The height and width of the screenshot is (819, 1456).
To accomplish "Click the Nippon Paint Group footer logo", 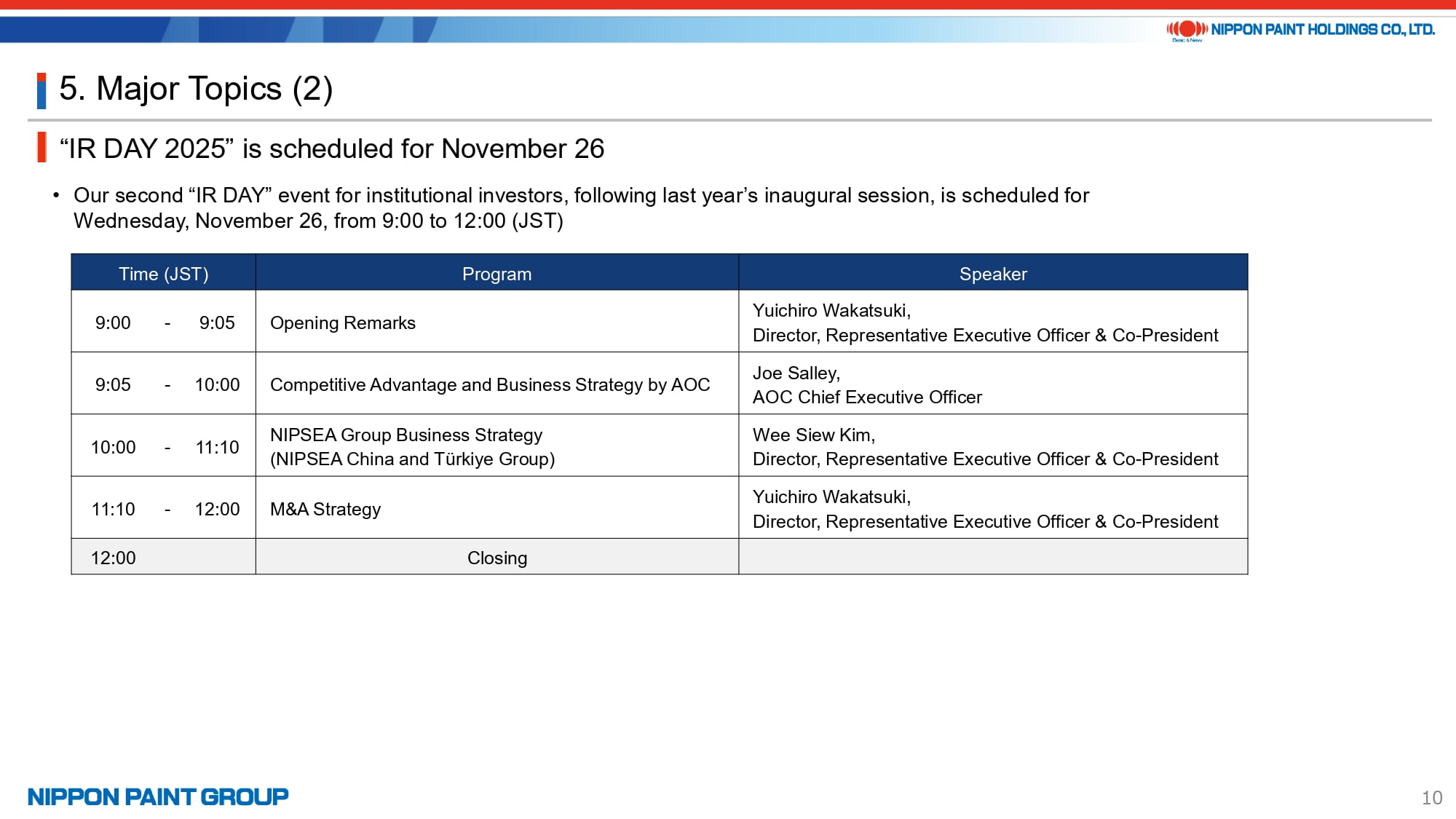I will pos(158,796).
